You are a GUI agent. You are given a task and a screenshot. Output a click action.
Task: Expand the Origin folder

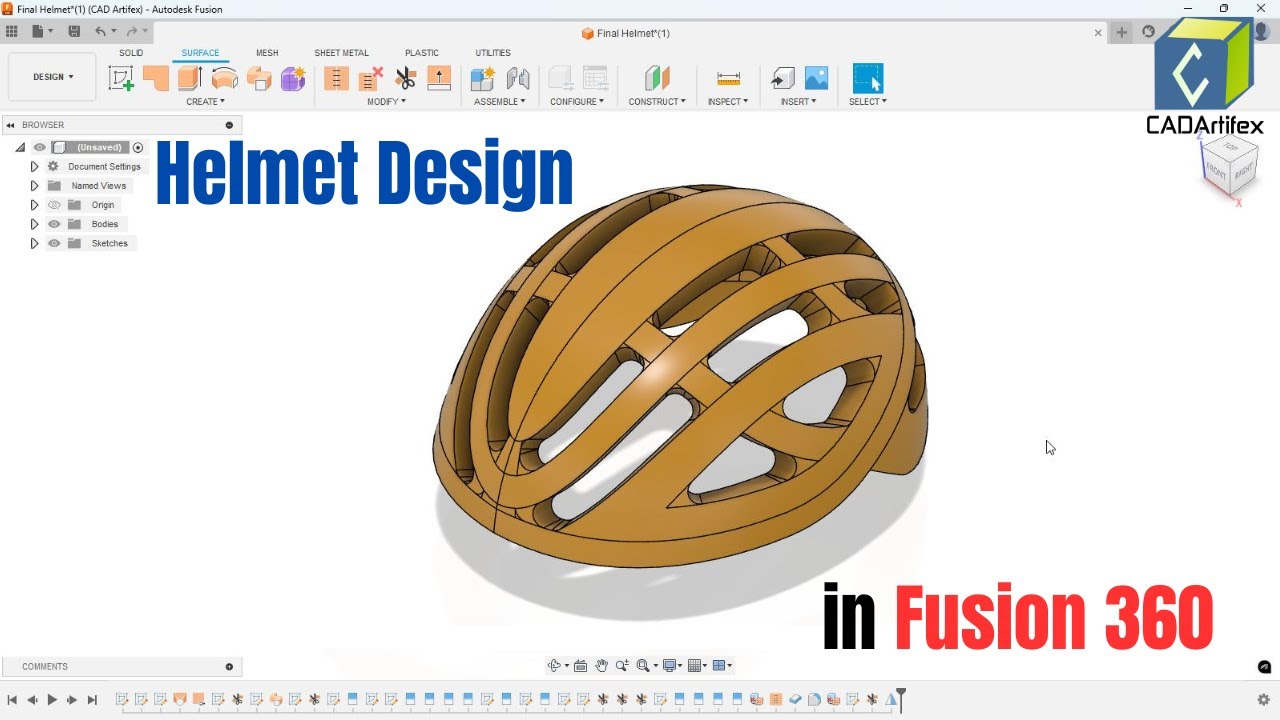34,205
